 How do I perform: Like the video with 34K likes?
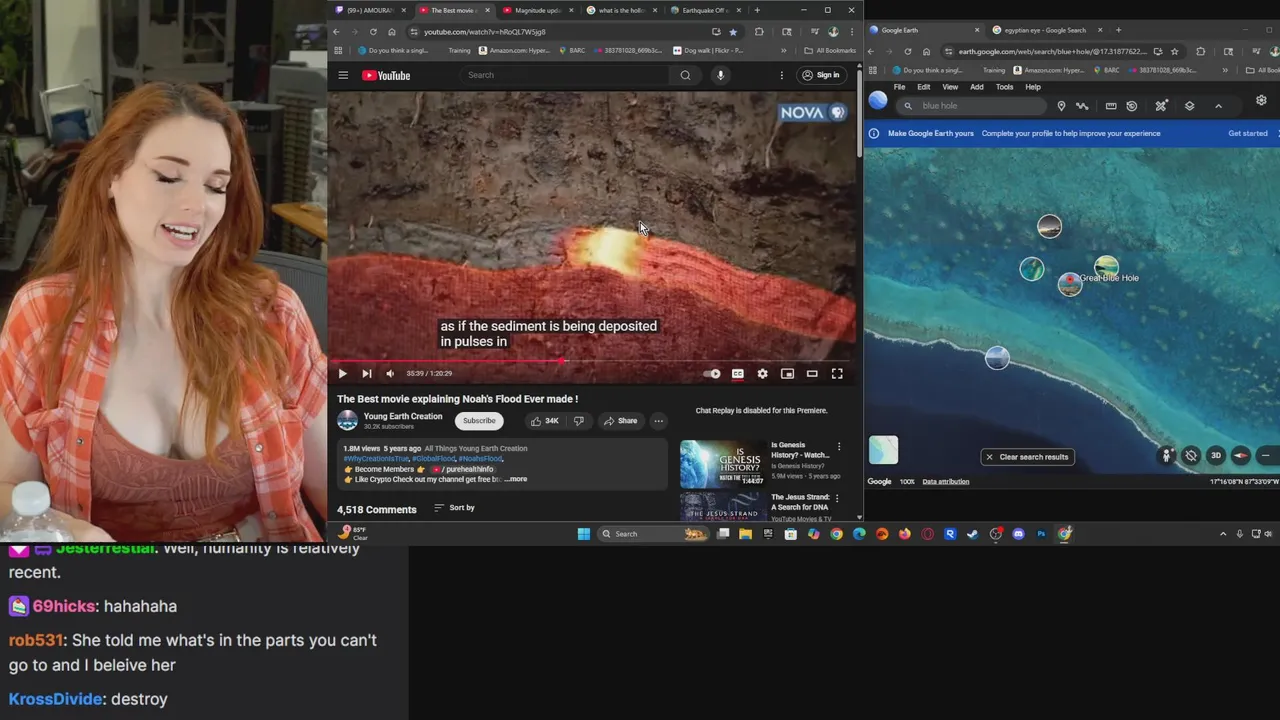[544, 421]
